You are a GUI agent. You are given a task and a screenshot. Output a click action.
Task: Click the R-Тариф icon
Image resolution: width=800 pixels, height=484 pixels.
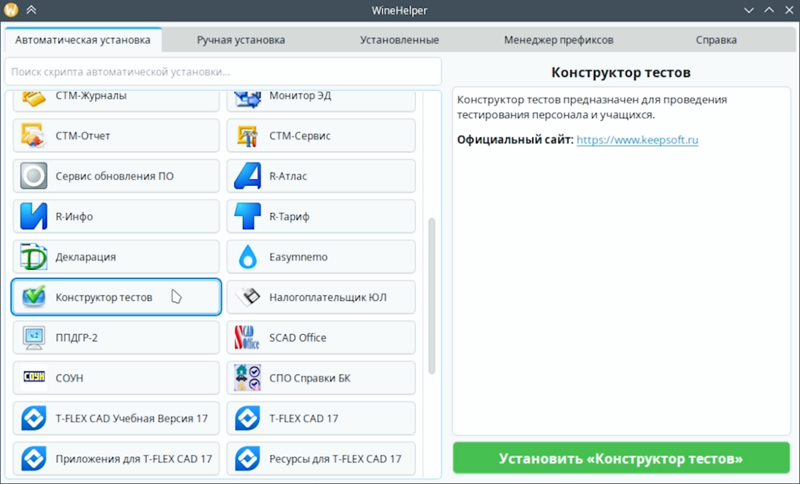(247, 216)
